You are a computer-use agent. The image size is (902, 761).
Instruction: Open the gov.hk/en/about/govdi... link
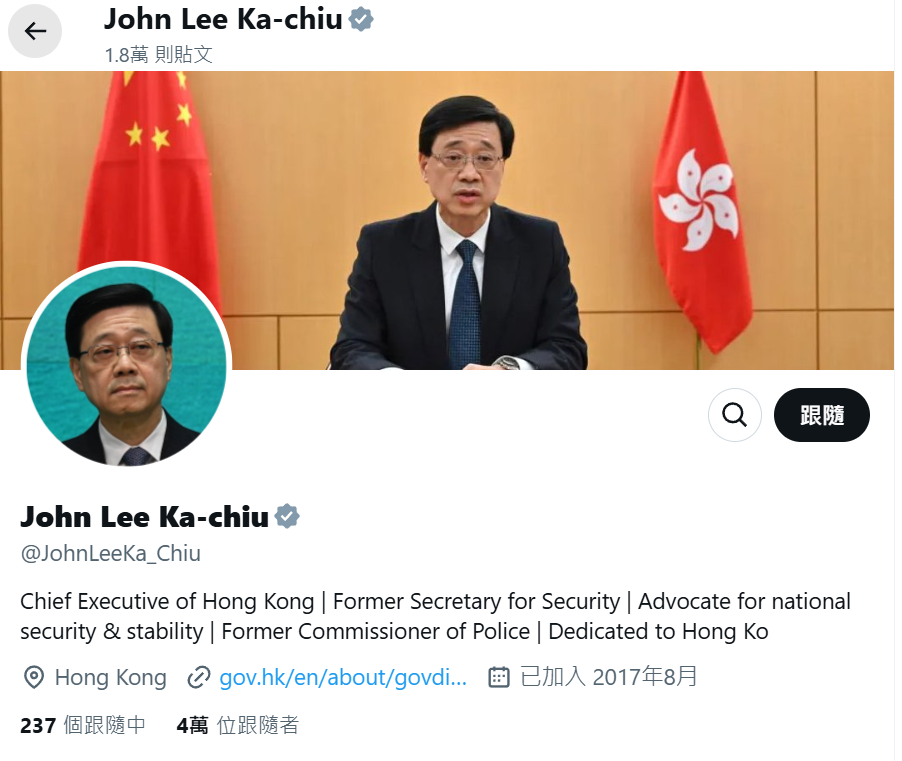343,677
